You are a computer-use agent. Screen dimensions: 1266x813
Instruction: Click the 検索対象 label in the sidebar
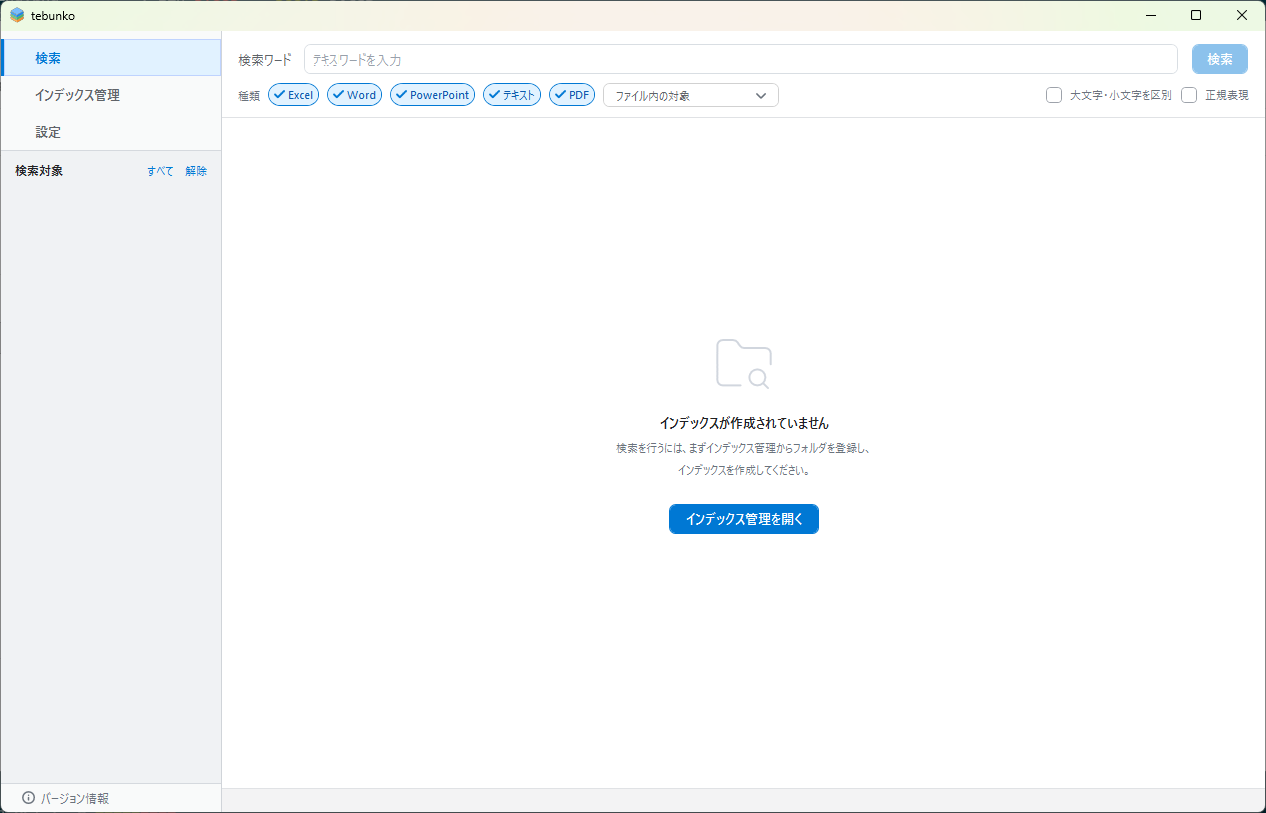pos(39,171)
